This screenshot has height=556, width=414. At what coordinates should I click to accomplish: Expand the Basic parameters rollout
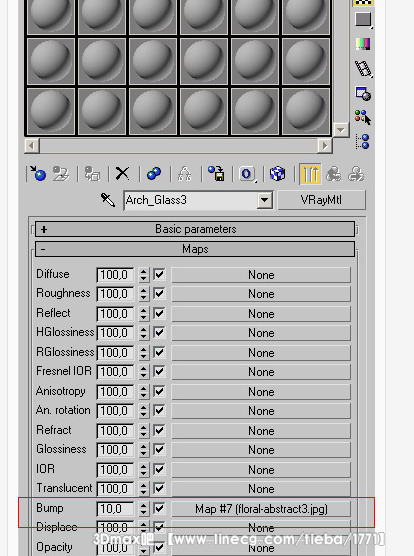195,229
